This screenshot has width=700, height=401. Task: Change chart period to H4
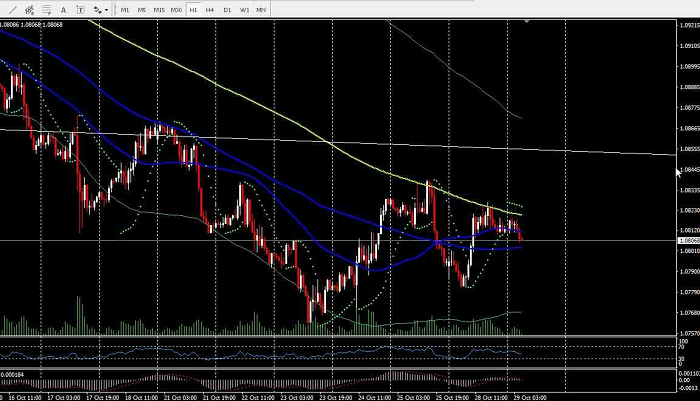[209, 9]
